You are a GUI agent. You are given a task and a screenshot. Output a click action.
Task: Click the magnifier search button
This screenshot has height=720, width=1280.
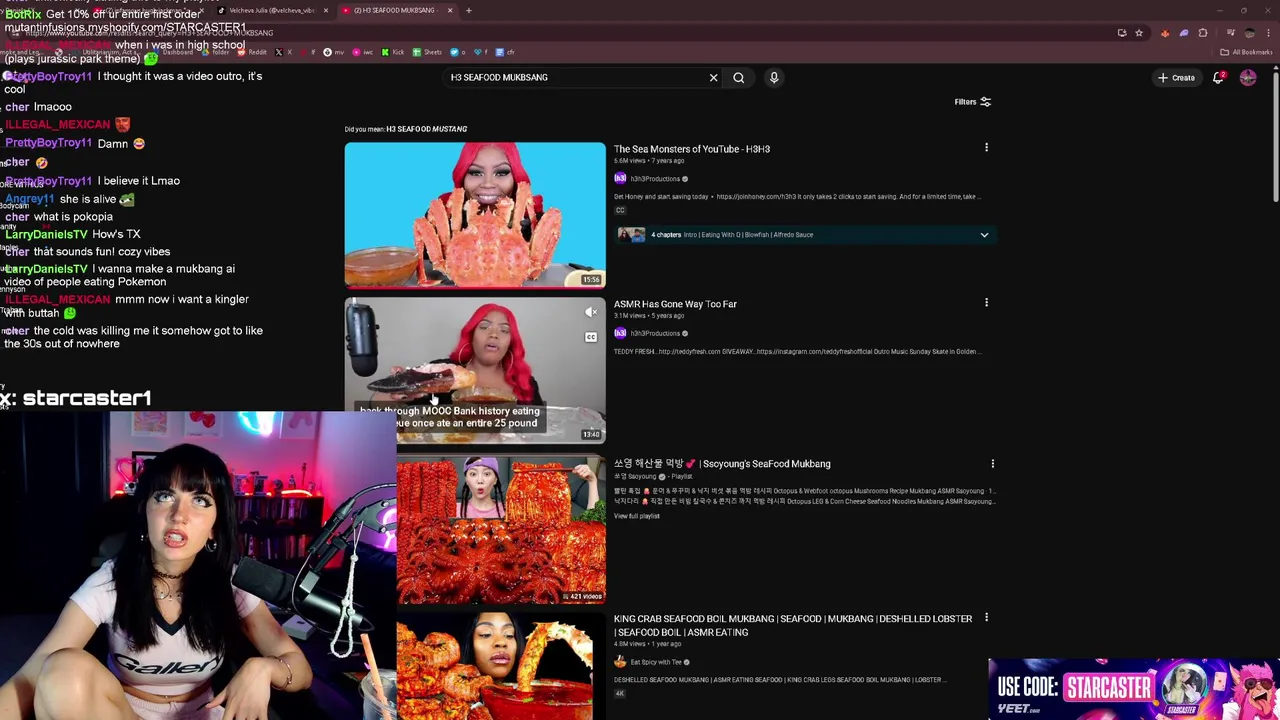coord(739,77)
